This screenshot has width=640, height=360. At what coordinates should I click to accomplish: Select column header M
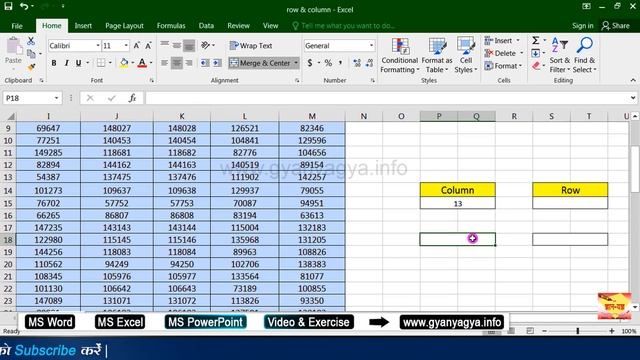pyautogui.click(x=312, y=116)
